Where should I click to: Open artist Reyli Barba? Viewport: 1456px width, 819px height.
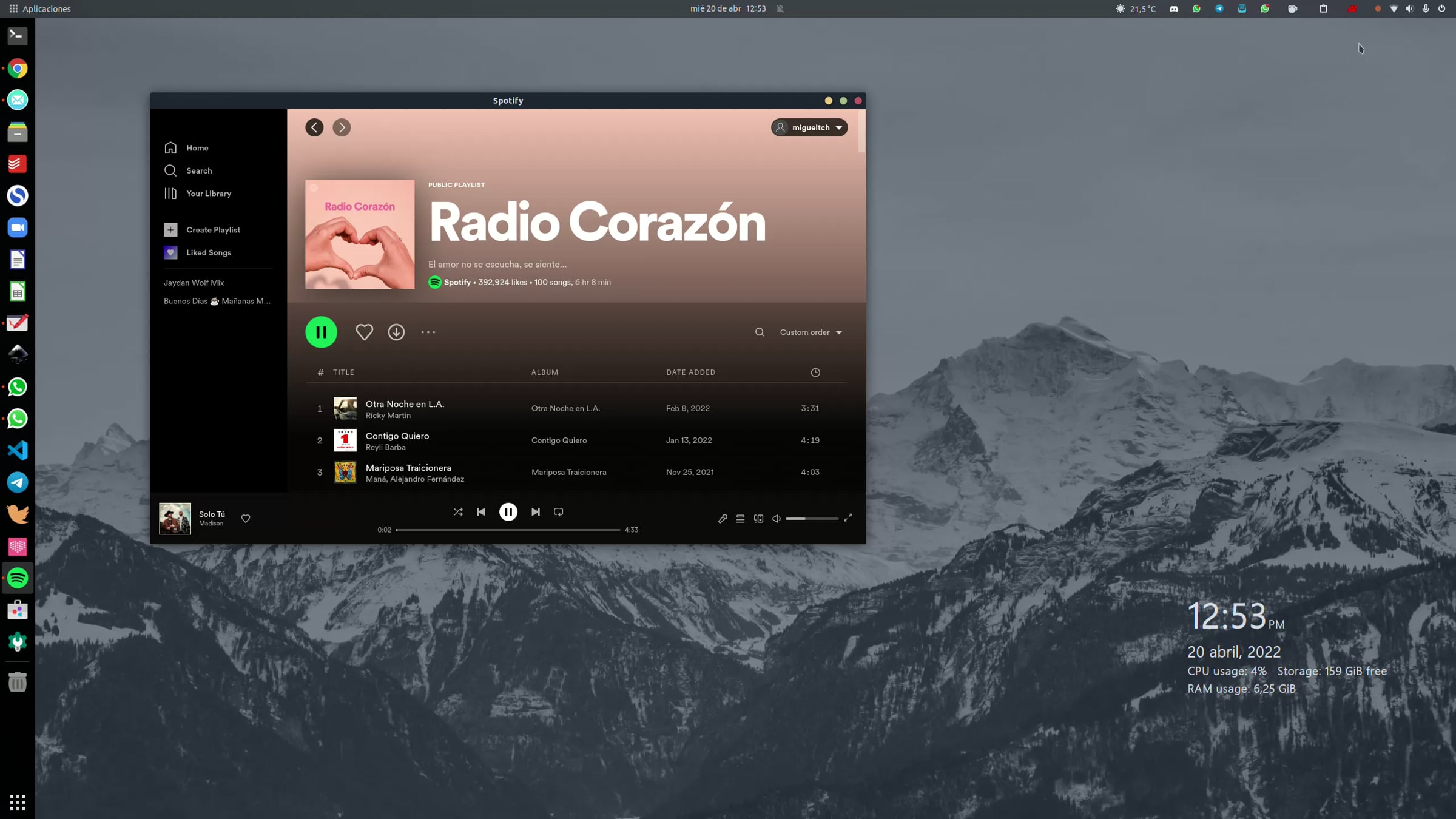(386, 448)
